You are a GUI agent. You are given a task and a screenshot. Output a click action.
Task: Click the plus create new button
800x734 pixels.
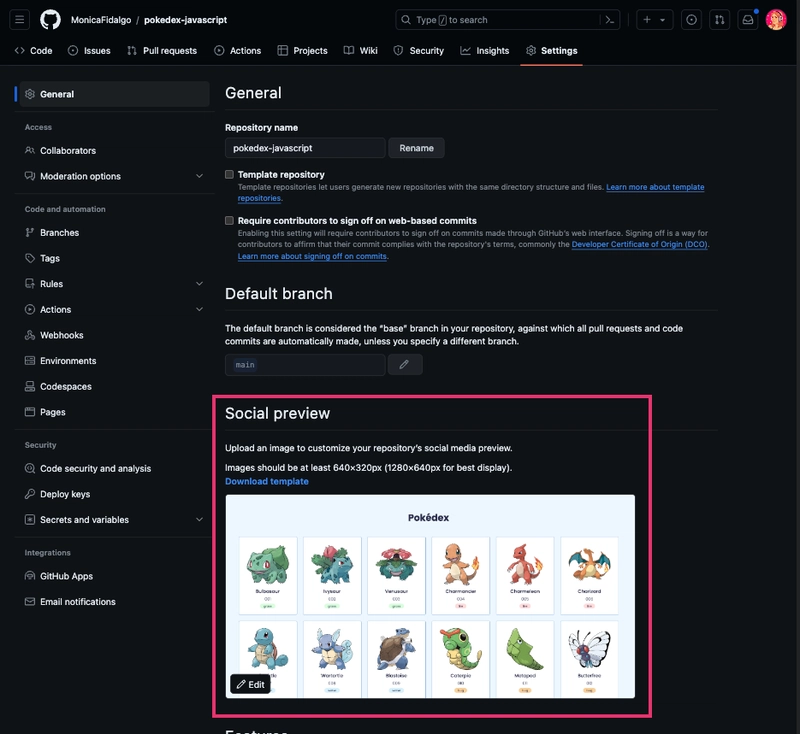tap(647, 20)
